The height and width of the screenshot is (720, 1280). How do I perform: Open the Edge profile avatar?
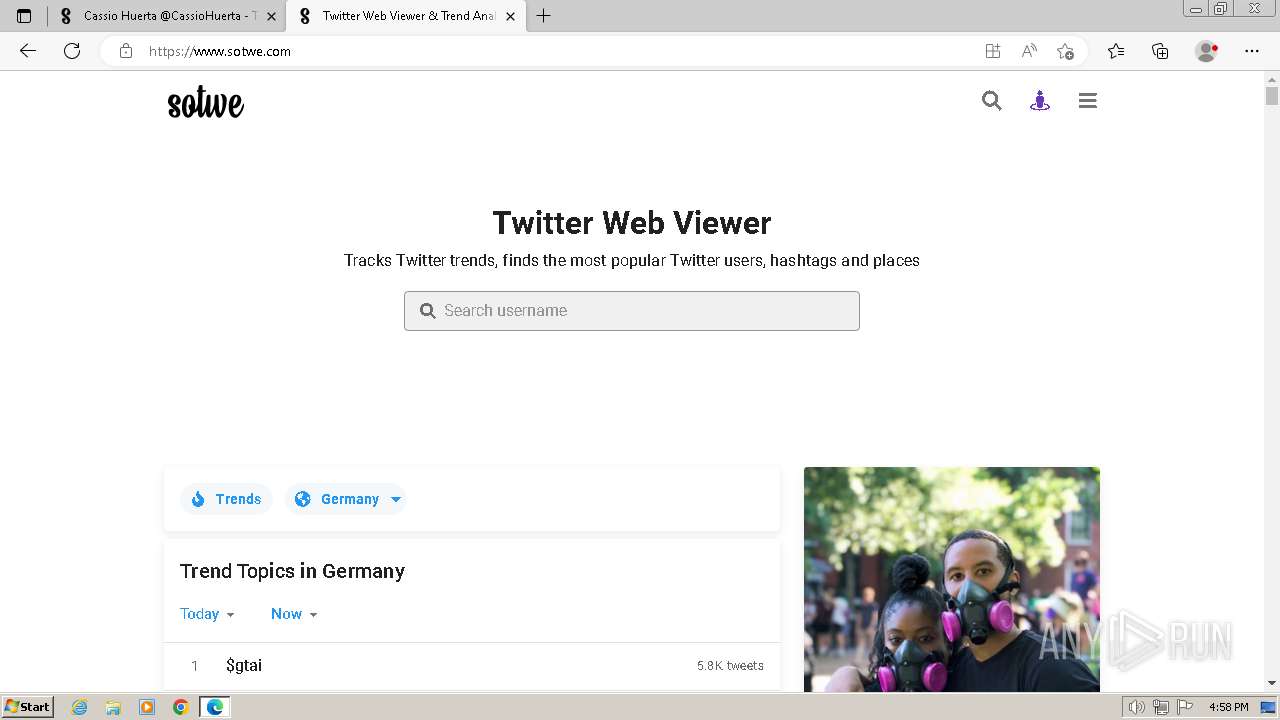(1207, 51)
